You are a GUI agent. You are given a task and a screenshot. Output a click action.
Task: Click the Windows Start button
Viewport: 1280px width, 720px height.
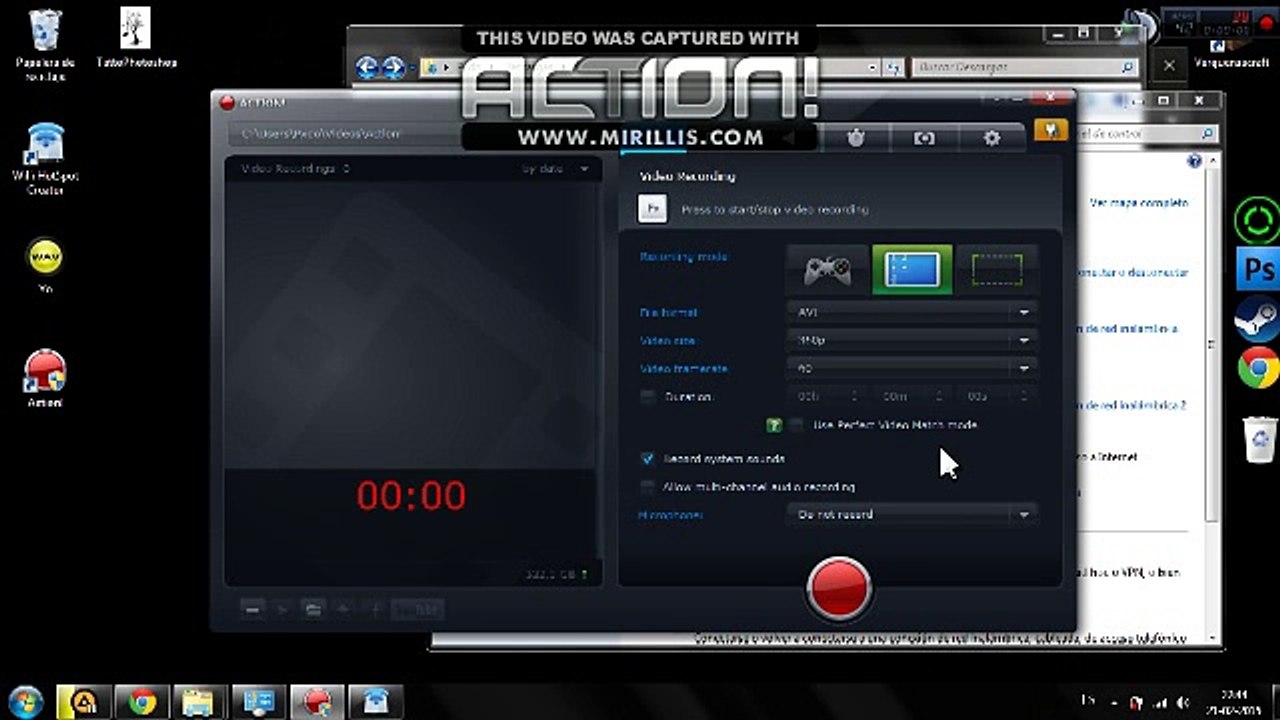coord(25,700)
